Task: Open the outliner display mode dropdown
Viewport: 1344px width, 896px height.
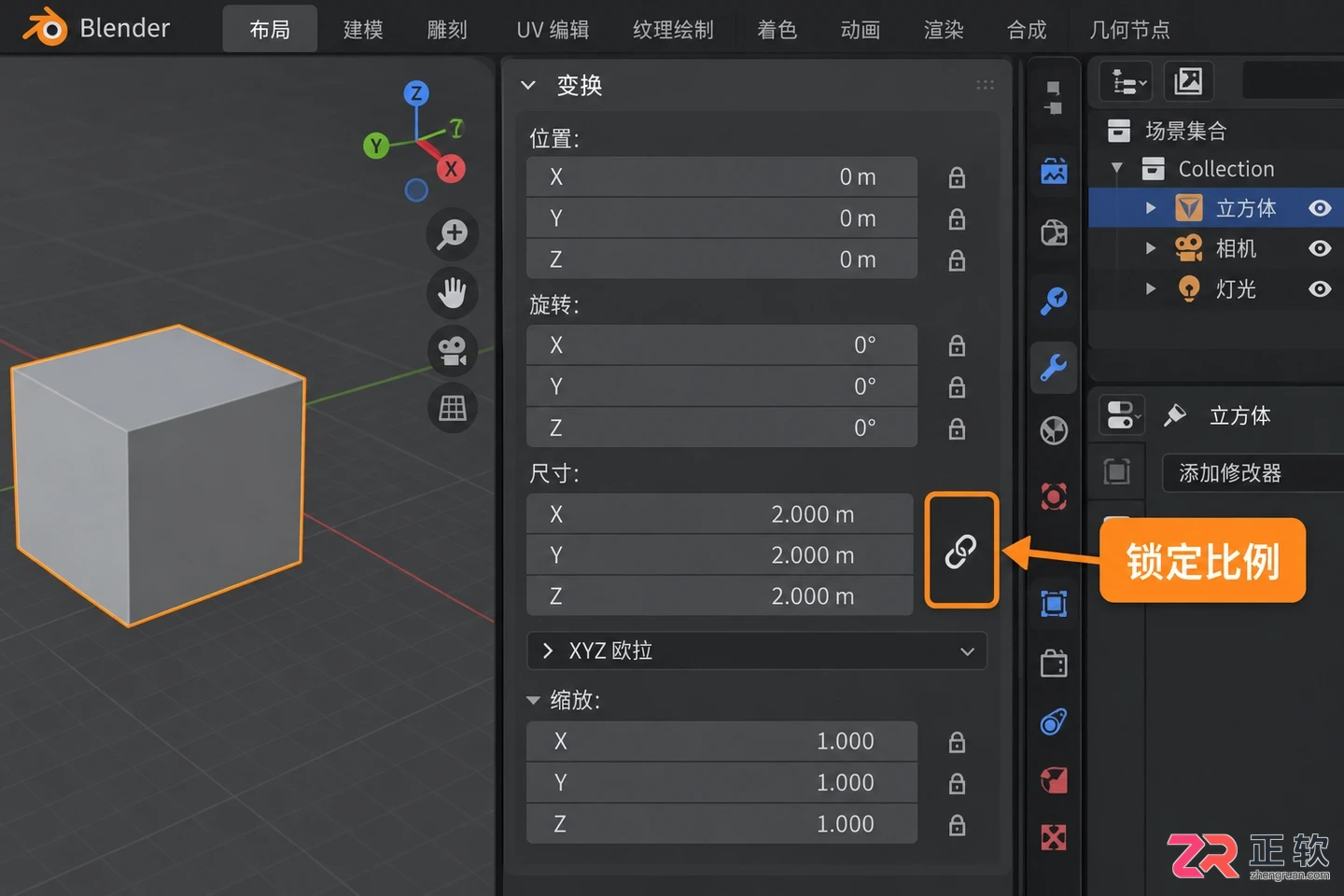Action: 1127,82
